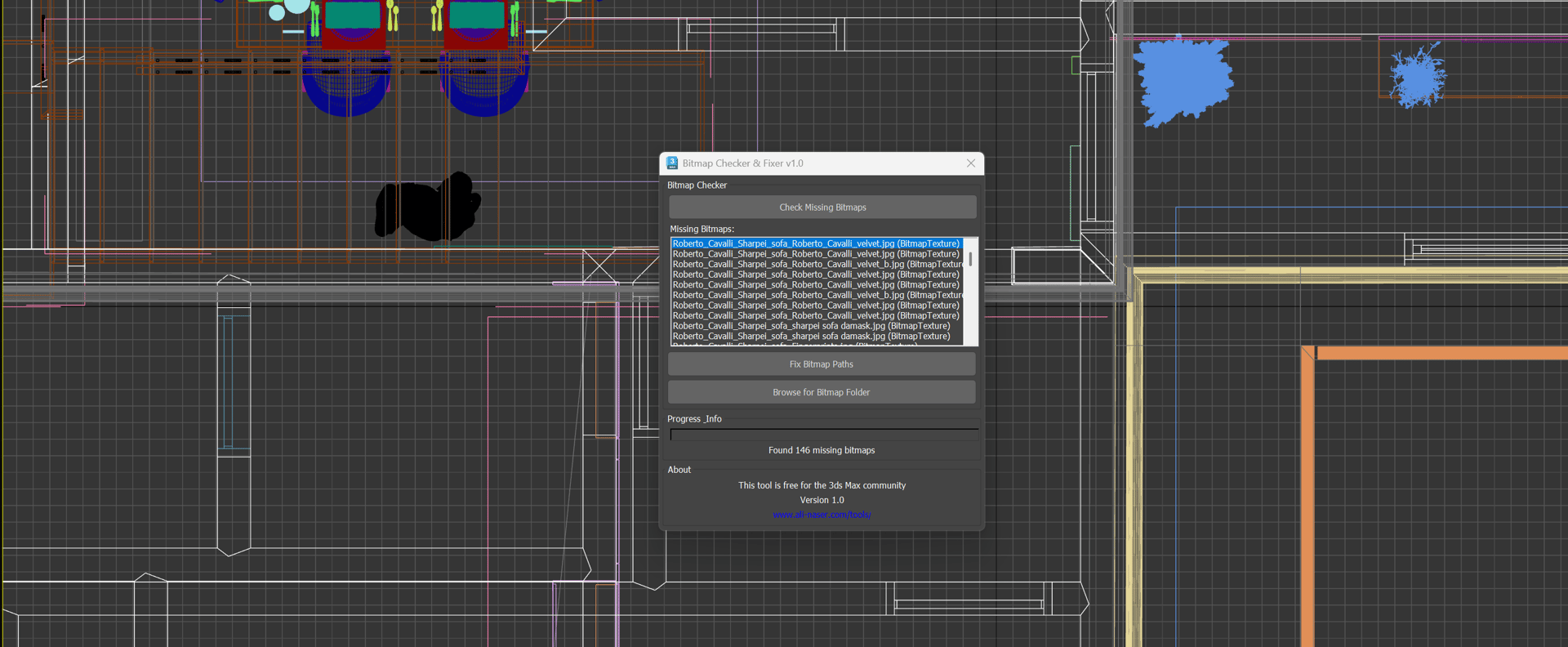
Task: Click the missing bitmaps list scrollbar thumb
Action: pos(970,259)
